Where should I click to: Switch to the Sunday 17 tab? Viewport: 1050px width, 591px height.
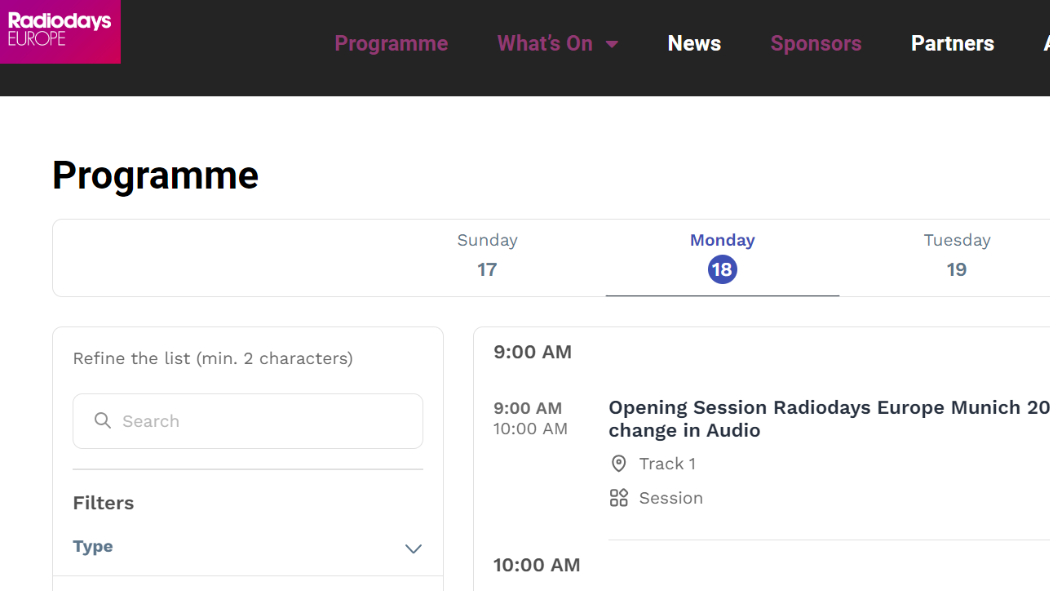click(x=487, y=256)
